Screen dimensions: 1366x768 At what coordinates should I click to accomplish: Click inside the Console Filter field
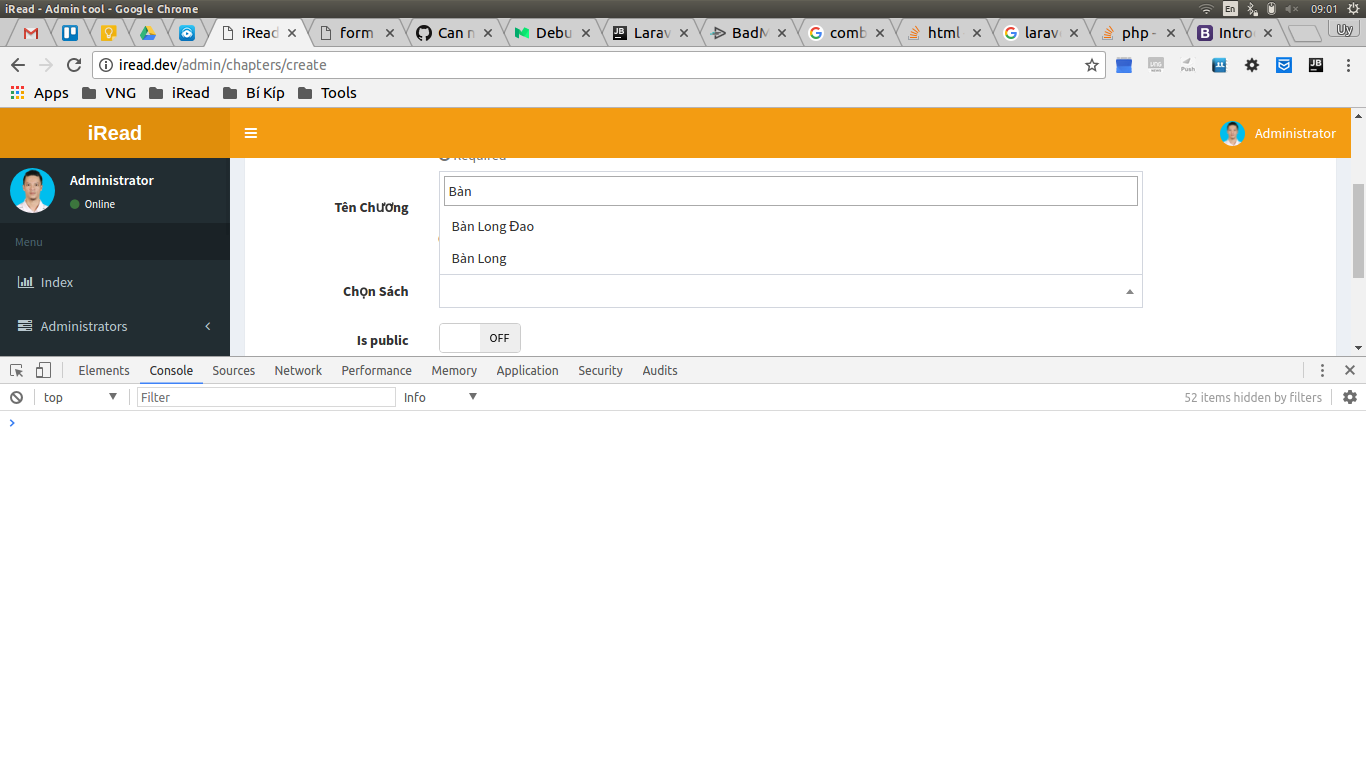pos(265,397)
